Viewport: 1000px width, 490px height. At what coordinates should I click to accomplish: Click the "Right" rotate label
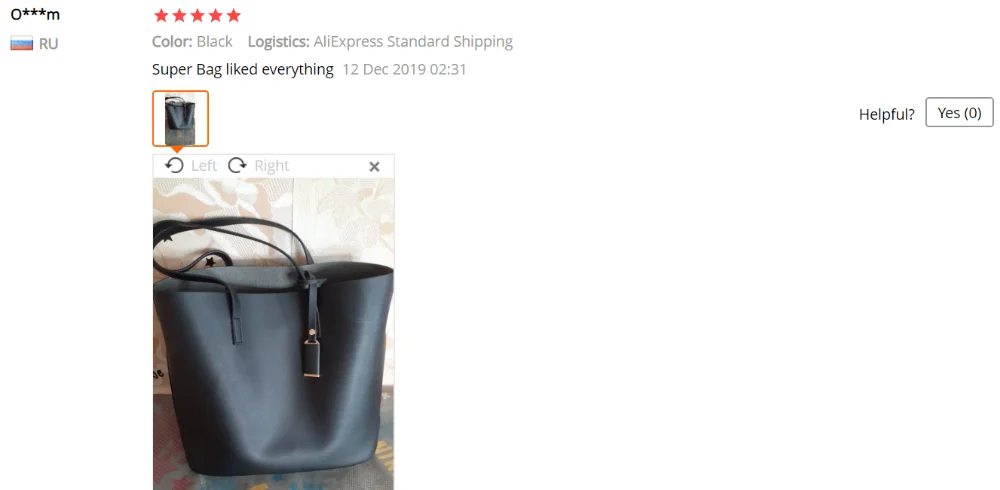272,166
